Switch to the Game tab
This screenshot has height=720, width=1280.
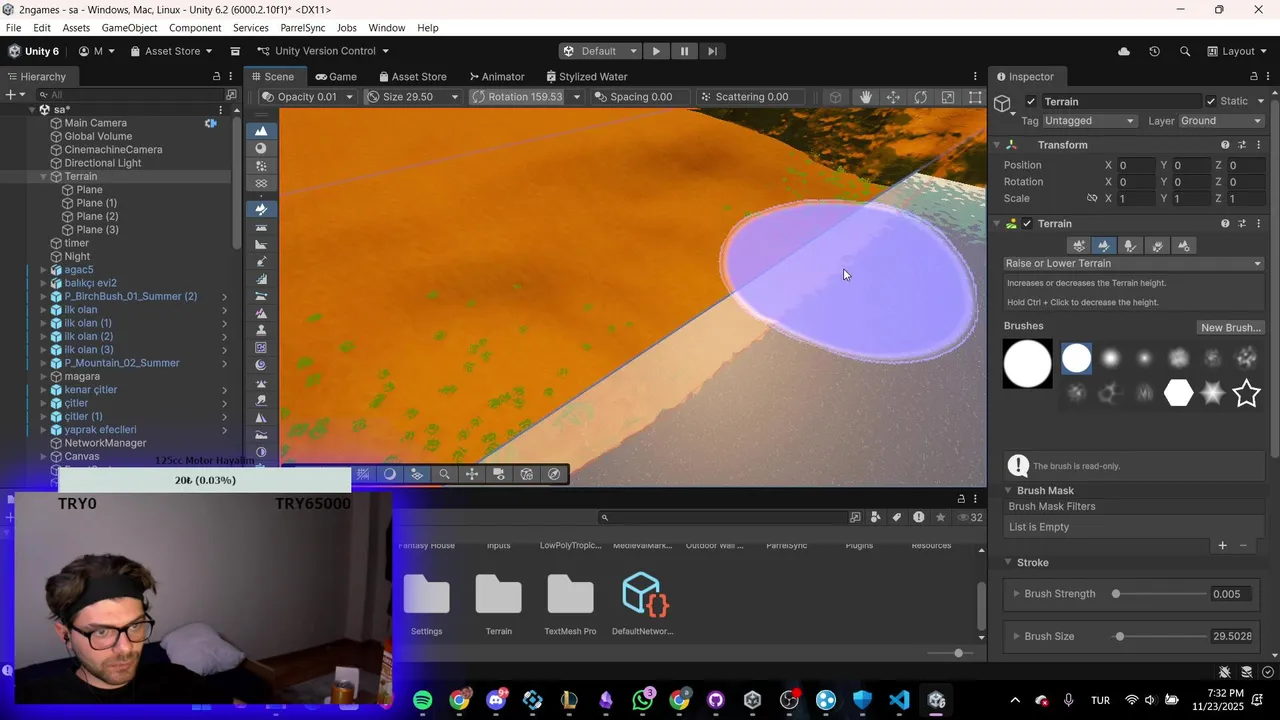[x=335, y=77]
